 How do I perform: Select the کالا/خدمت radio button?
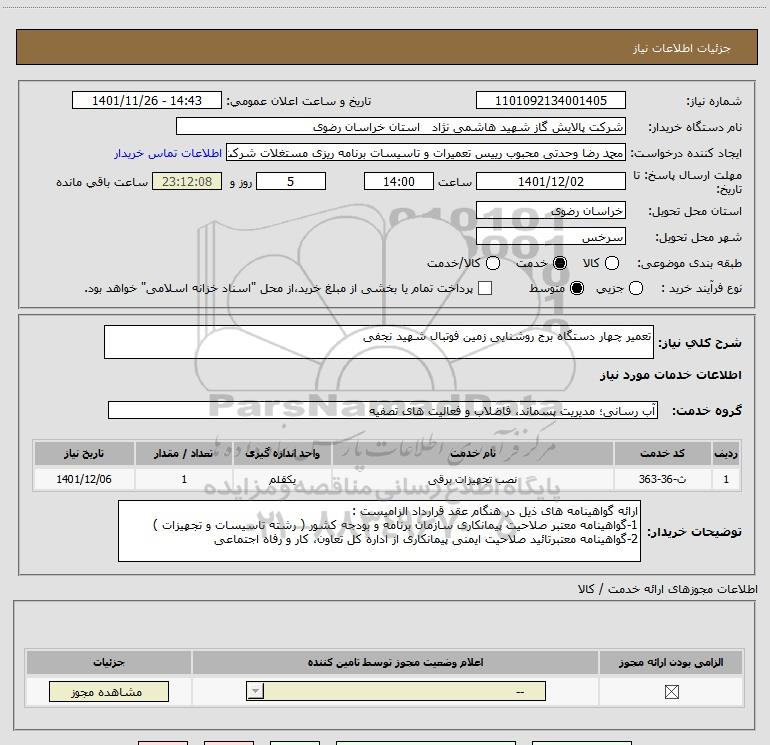pos(493,263)
